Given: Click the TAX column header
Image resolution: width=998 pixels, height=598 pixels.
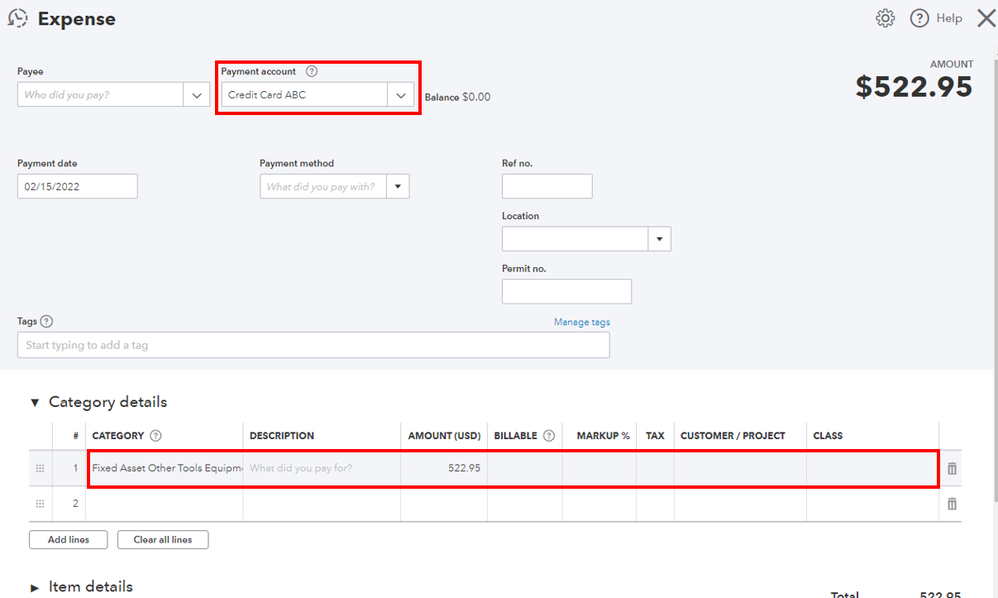Looking at the screenshot, I should tap(655, 436).
